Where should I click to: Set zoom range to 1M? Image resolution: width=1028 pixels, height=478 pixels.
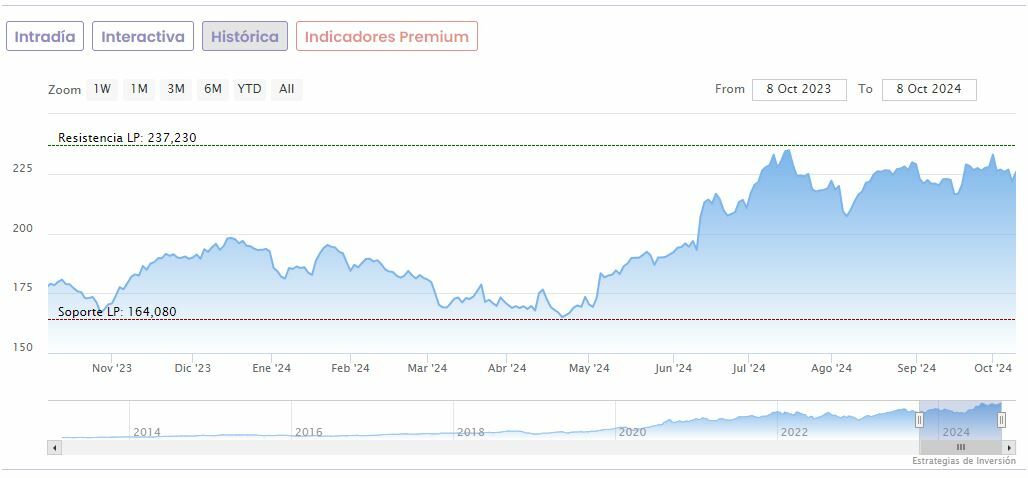point(139,89)
